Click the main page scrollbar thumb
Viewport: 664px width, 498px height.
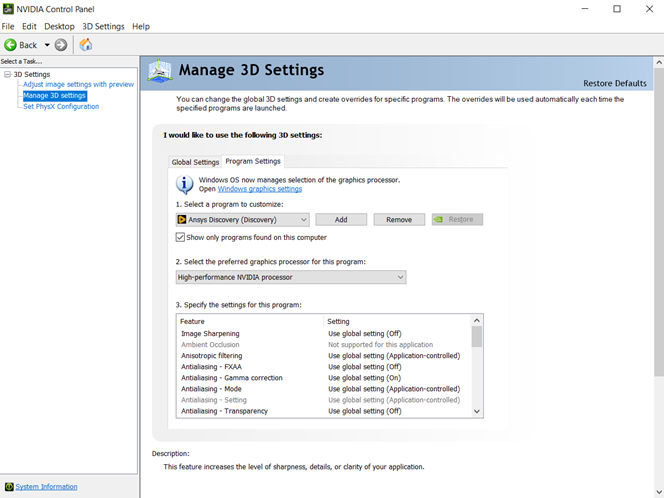pos(659,222)
